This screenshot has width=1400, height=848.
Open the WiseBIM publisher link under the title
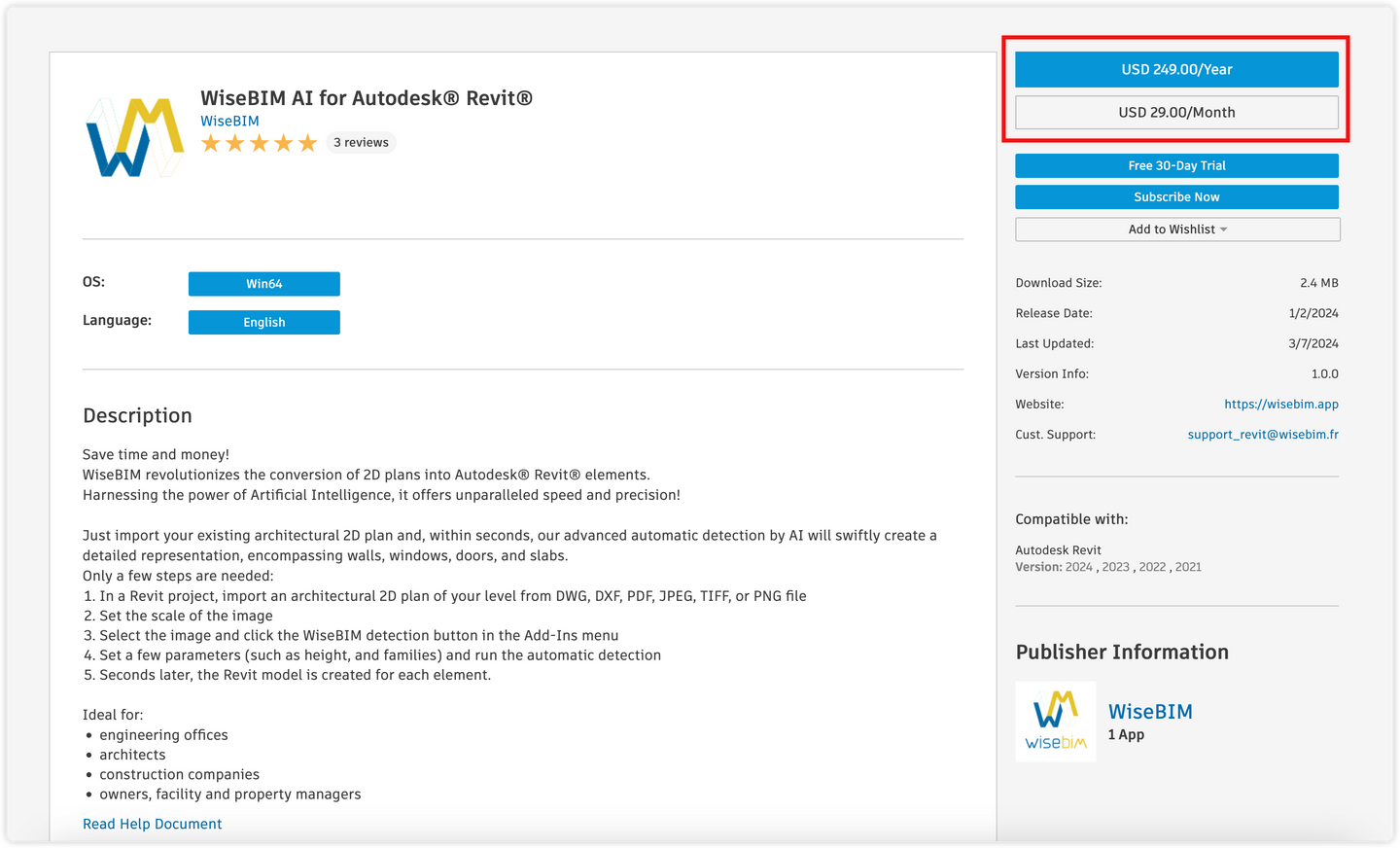pyautogui.click(x=229, y=122)
